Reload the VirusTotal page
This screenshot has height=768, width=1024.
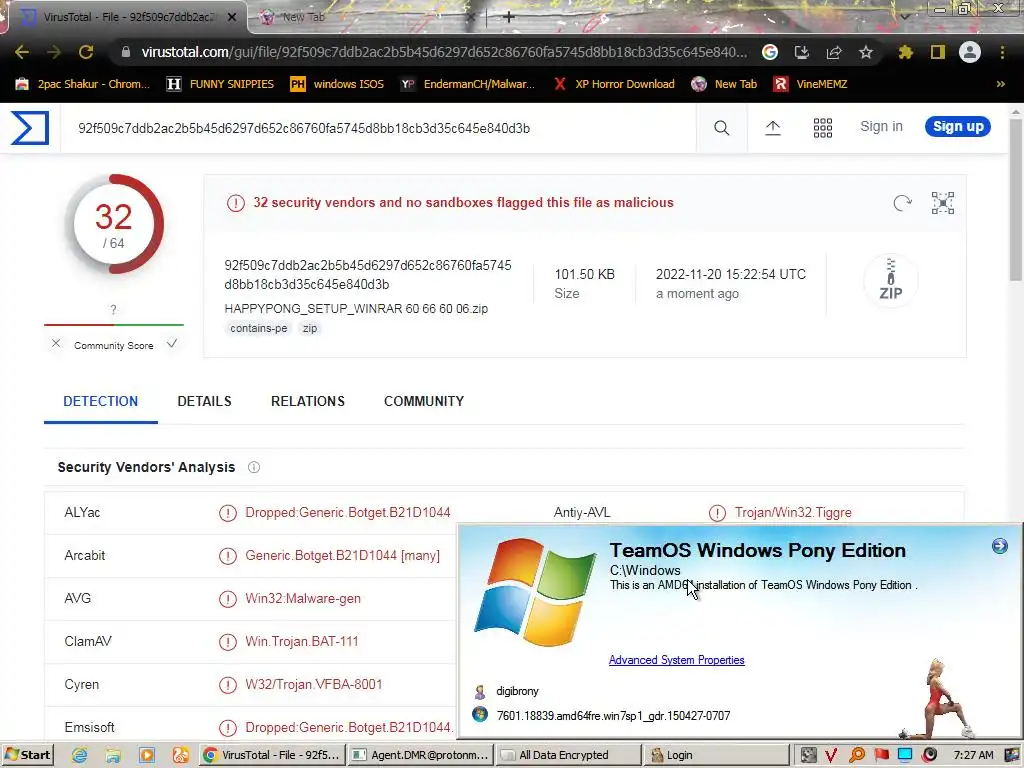point(86,52)
